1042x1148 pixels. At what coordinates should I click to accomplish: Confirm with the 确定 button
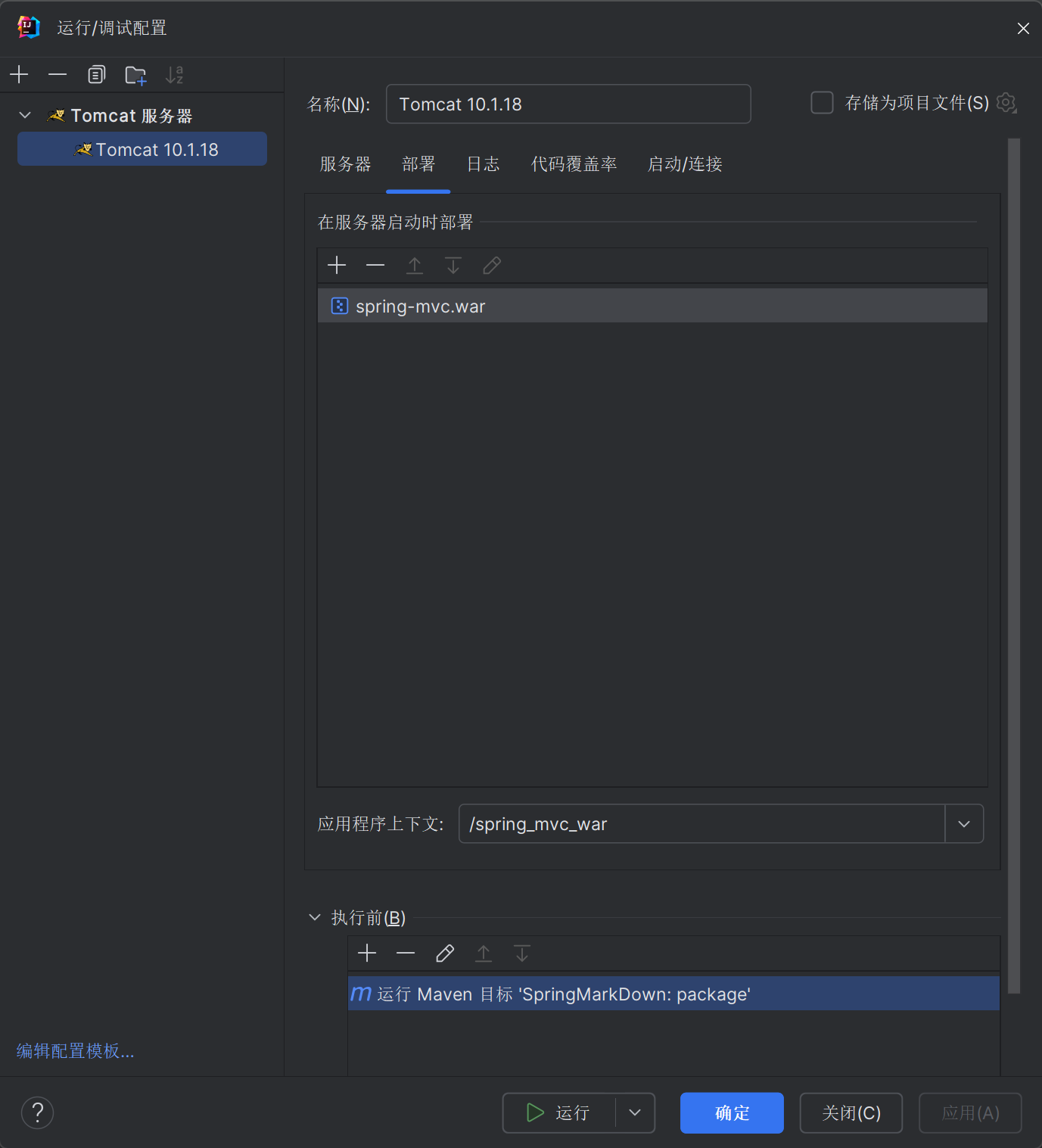coord(732,1112)
